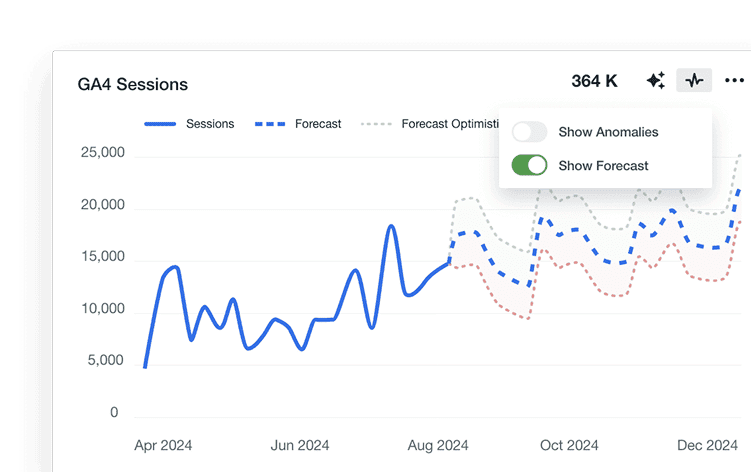
Task: Click the AI sparkle insights icon
Action: pyautogui.click(x=656, y=81)
